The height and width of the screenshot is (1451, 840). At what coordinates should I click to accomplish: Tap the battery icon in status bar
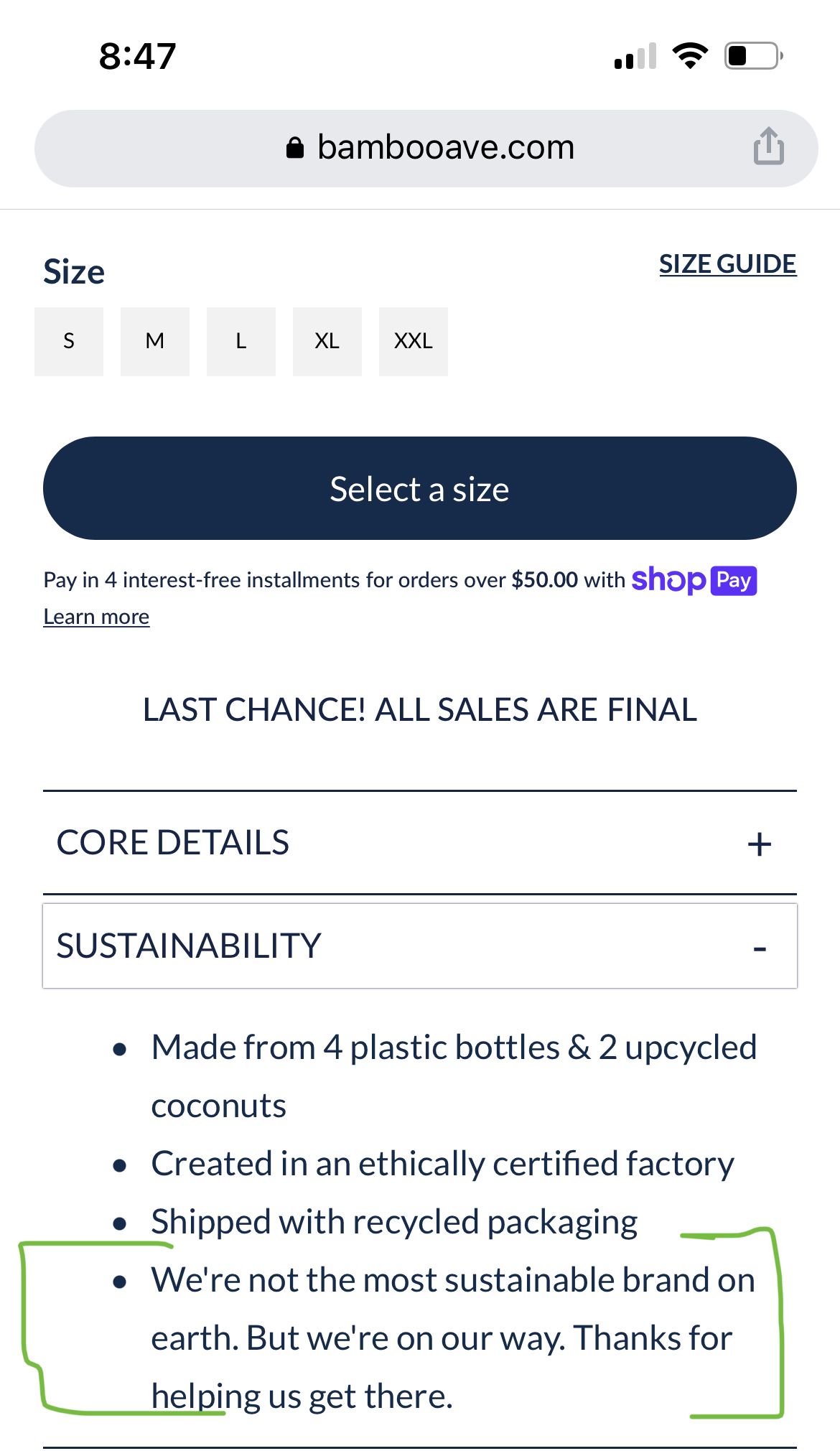pos(752,56)
